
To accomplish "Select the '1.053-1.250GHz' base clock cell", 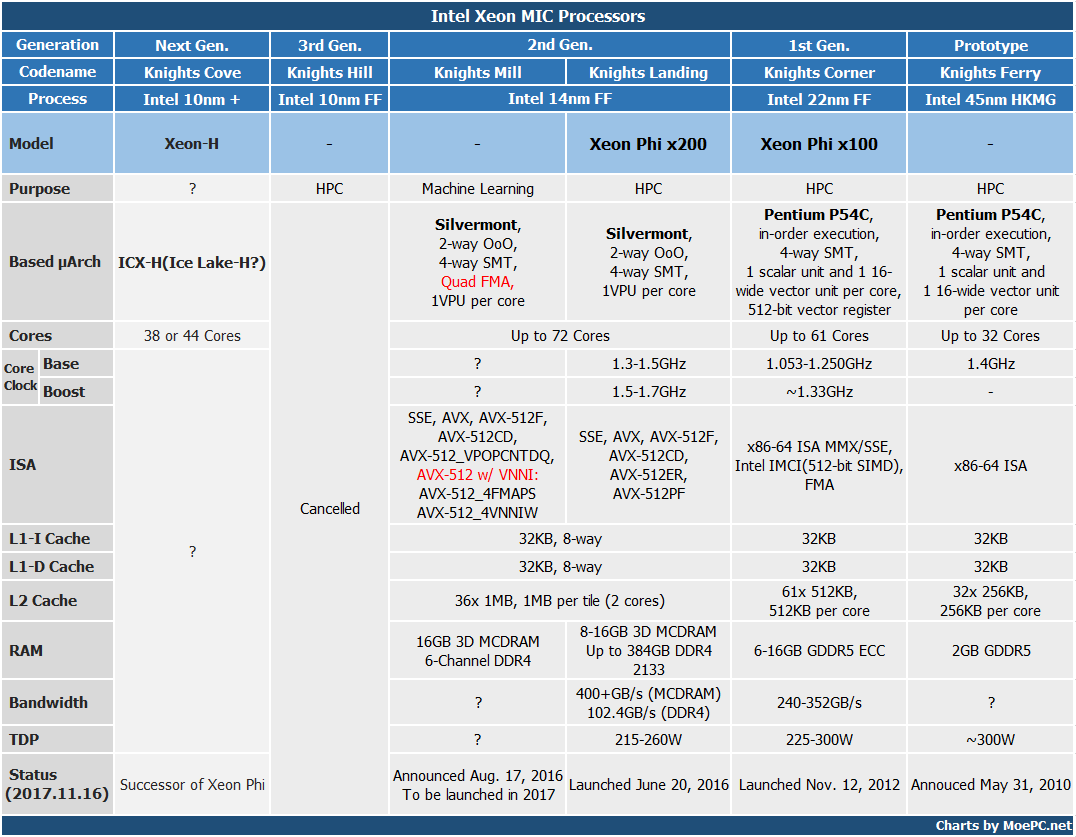I will pyautogui.click(x=819, y=364).
